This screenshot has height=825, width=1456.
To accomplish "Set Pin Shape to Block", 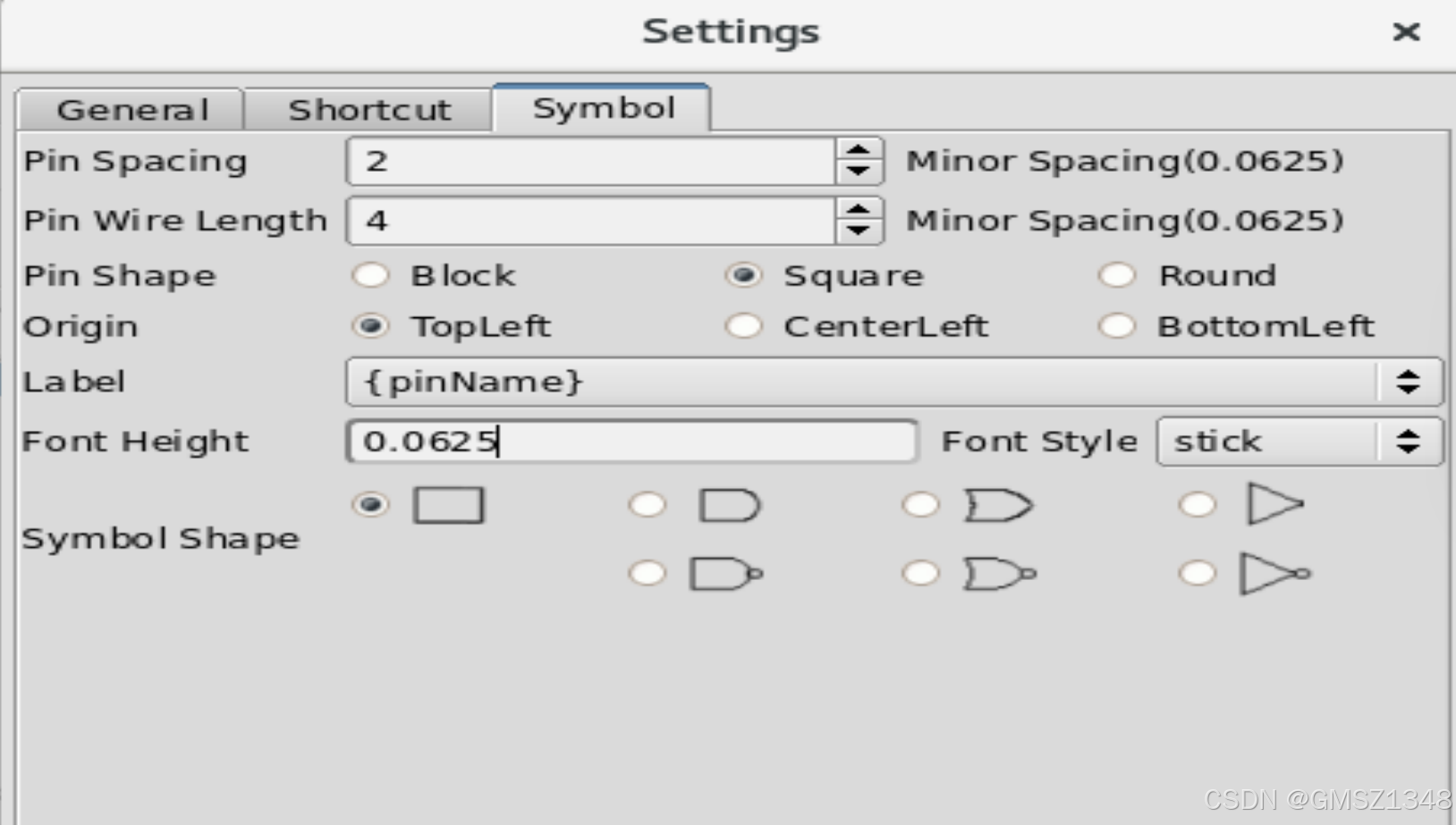I will click(x=371, y=275).
